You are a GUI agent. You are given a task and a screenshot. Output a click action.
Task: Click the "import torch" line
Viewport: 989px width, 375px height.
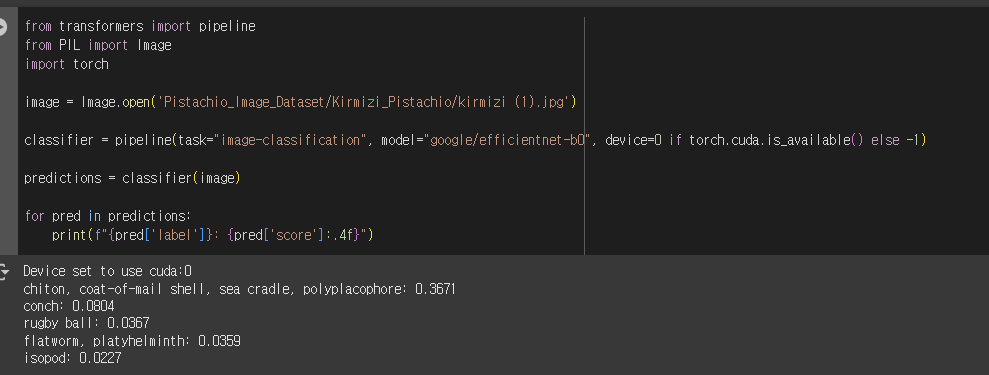tap(66, 64)
